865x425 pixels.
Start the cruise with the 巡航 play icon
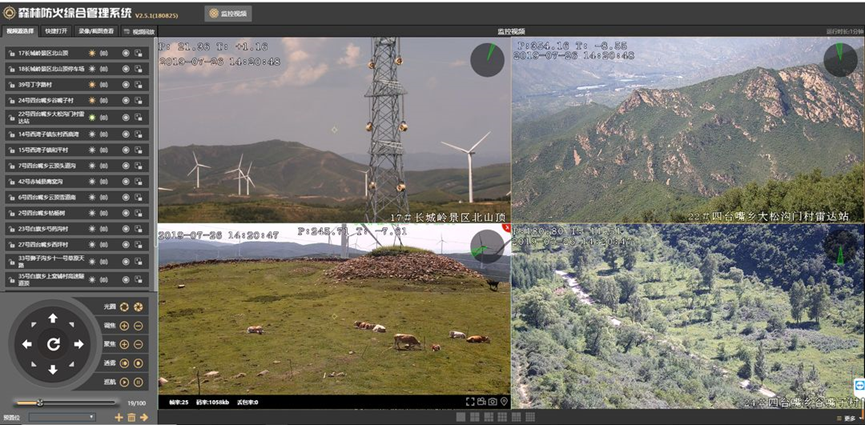(125, 382)
